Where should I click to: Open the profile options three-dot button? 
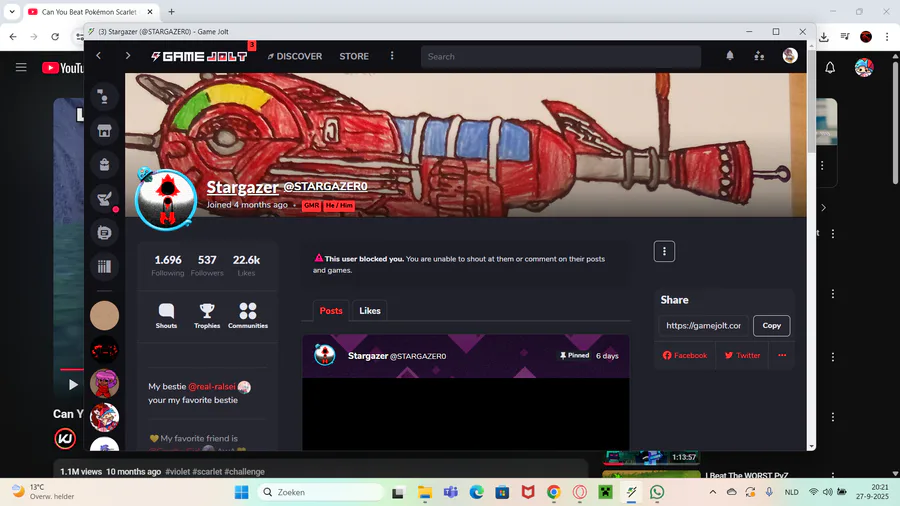coord(664,251)
